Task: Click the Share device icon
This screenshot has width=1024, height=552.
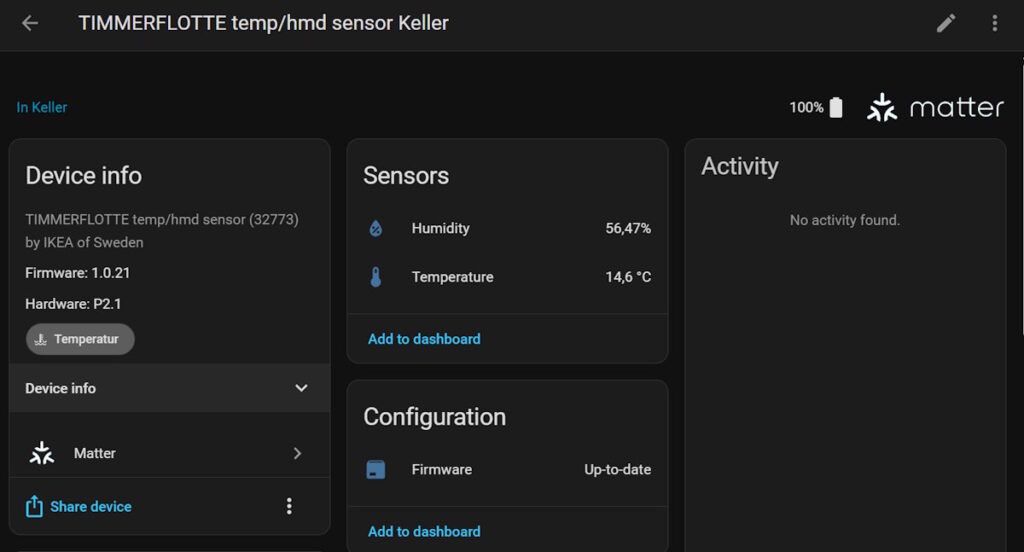Action: 34,506
